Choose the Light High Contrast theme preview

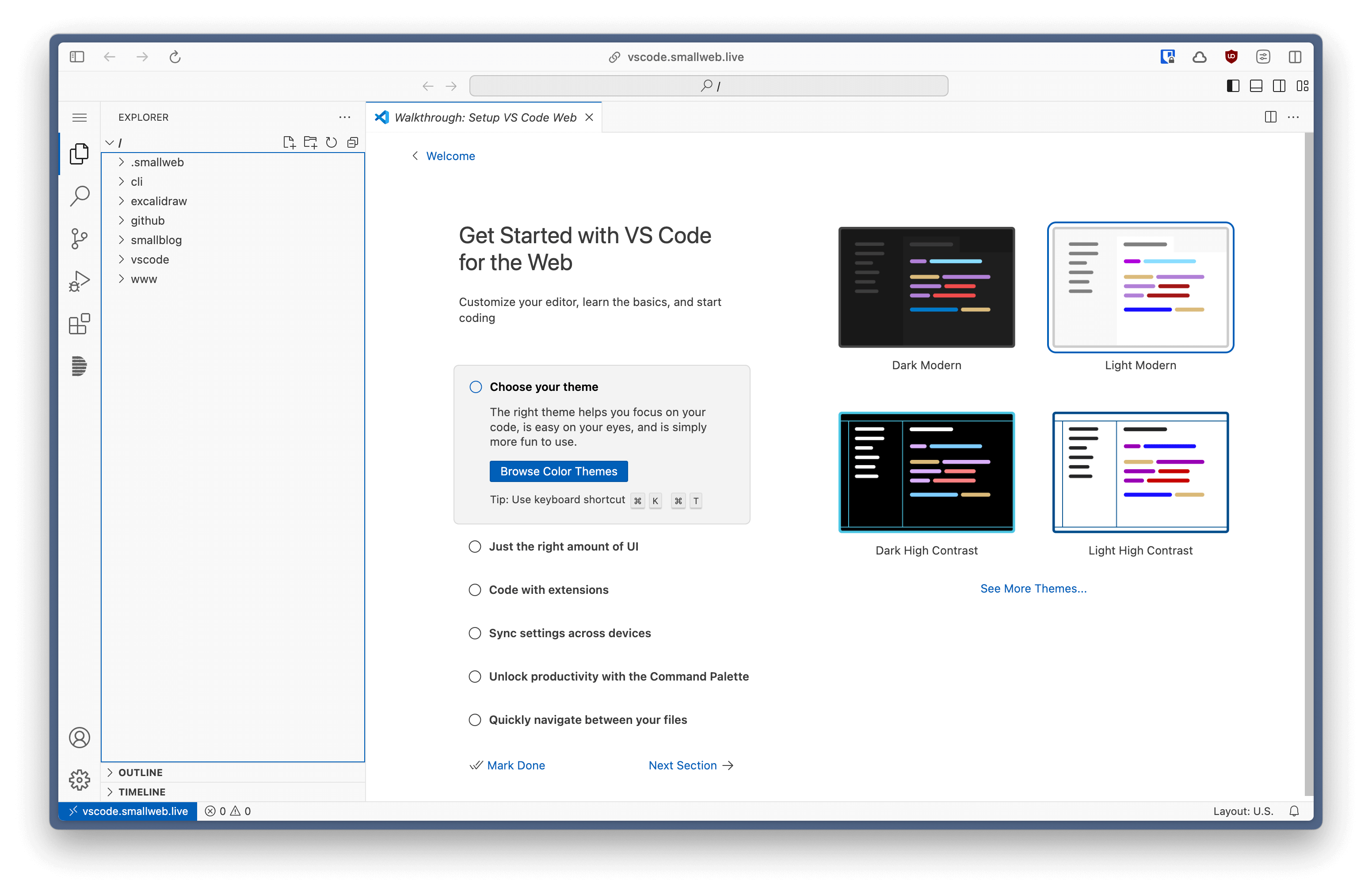pyautogui.click(x=1140, y=472)
